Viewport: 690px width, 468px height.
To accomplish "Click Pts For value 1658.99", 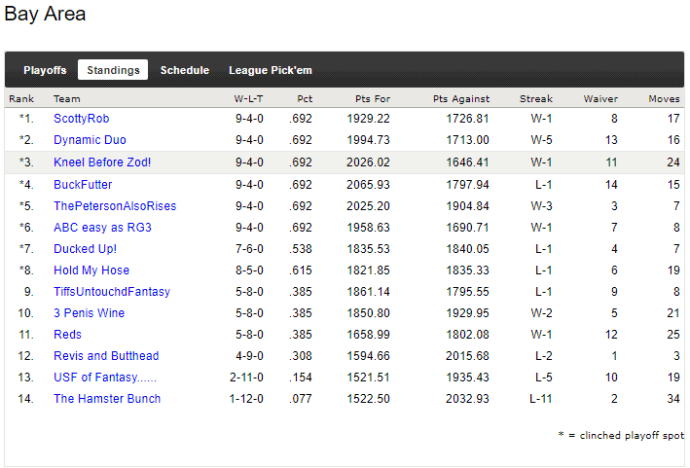I will (x=368, y=335).
